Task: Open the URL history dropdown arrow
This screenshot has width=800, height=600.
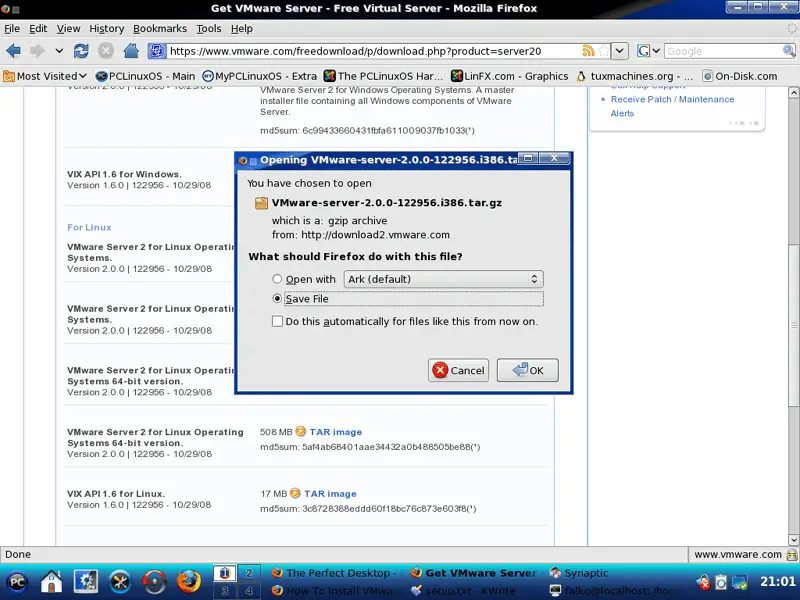Action: point(619,50)
